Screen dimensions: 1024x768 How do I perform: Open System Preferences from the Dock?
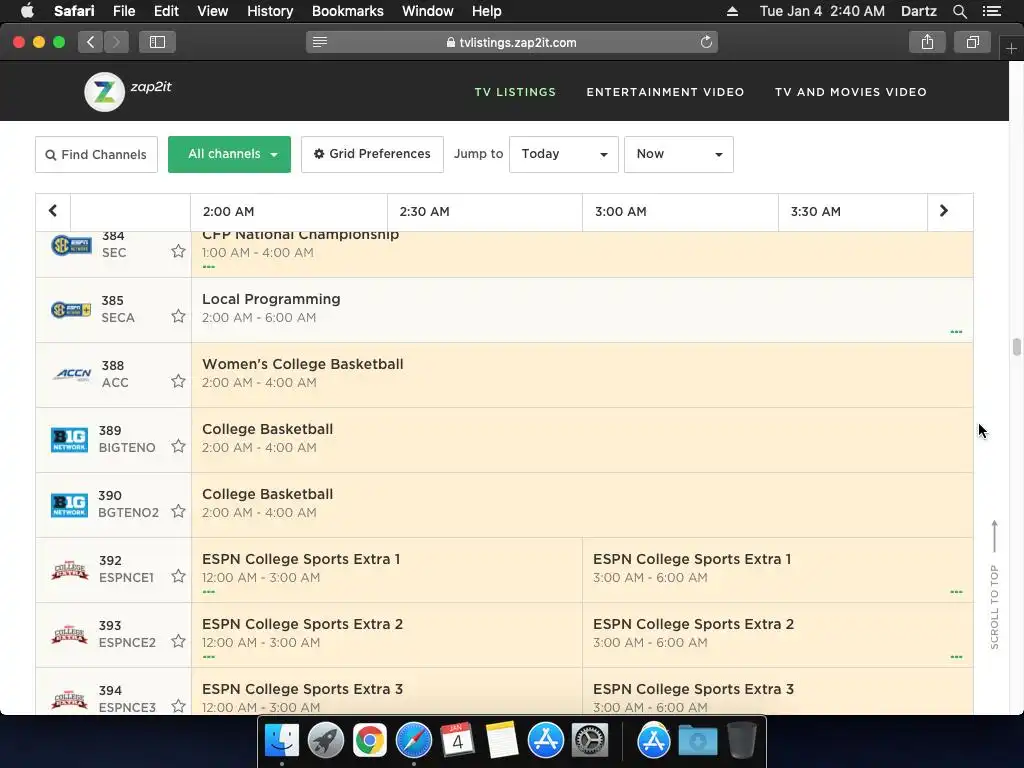coord(590,741)
